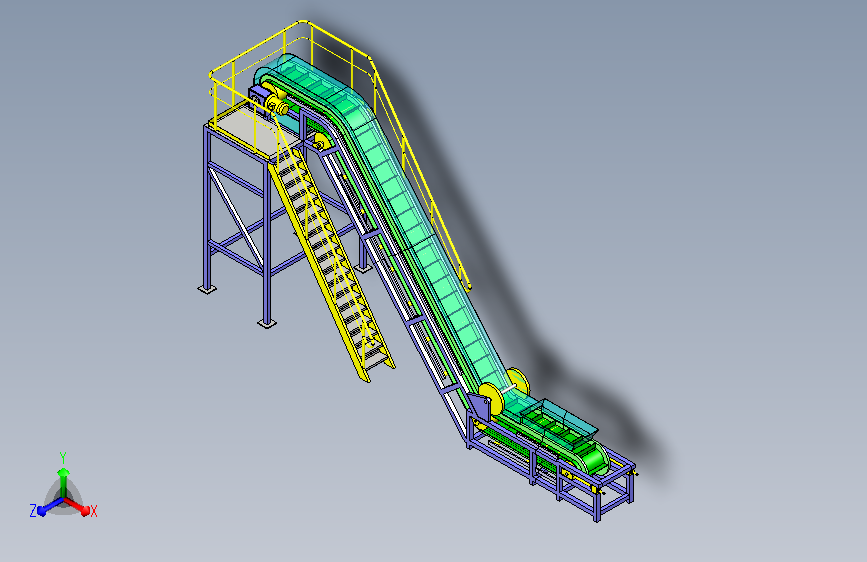
Task: Select the gray platform deck atop the tower
Action: [x=254, y=131]
